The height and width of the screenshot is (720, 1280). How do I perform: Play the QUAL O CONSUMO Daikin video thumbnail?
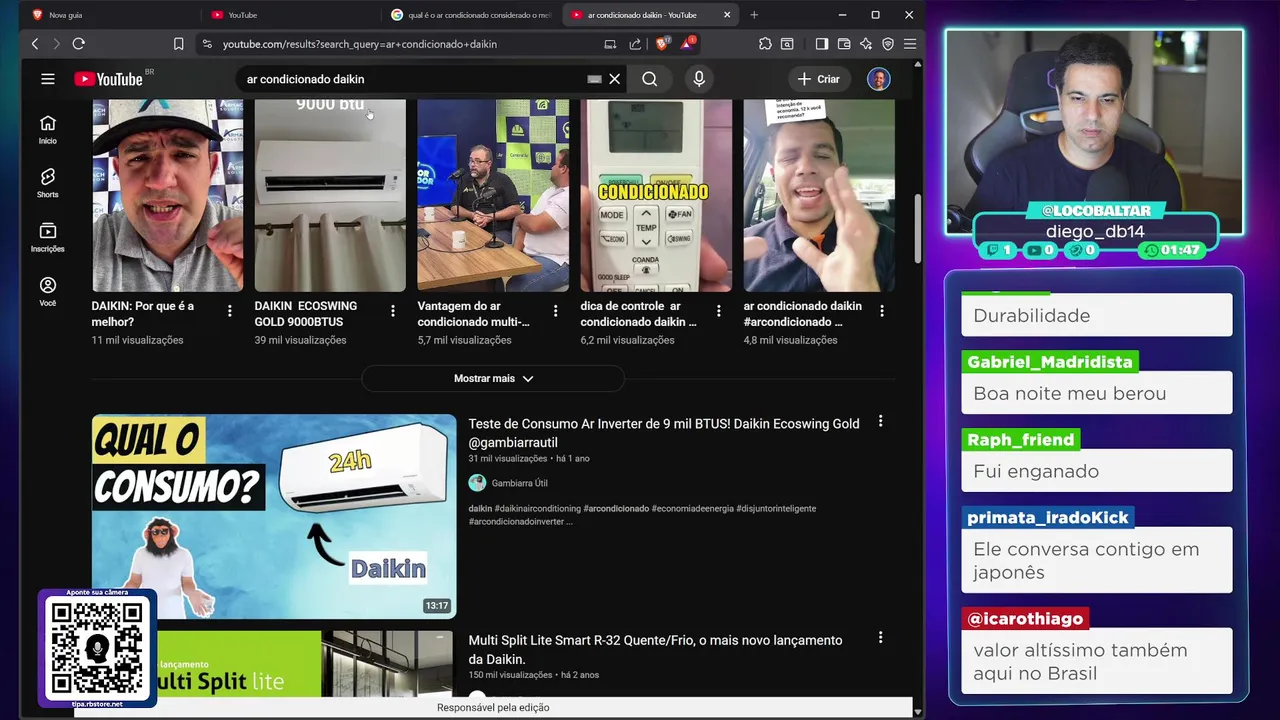click(274, 516)
